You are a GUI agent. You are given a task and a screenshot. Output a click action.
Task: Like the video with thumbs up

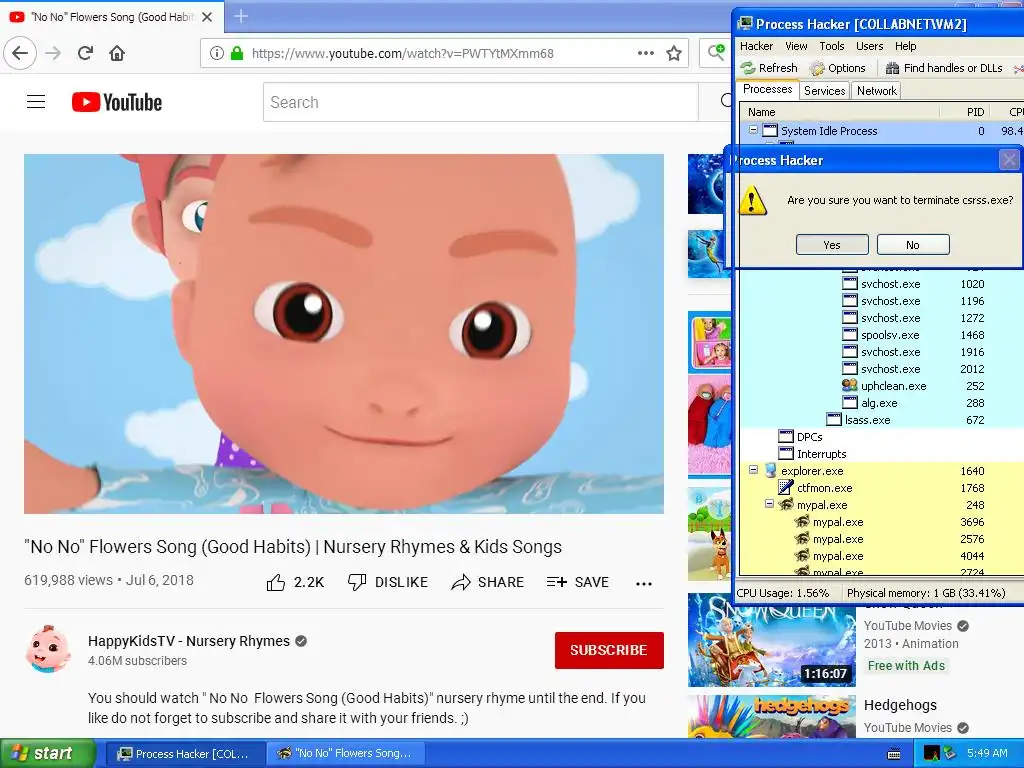(295, 582)
